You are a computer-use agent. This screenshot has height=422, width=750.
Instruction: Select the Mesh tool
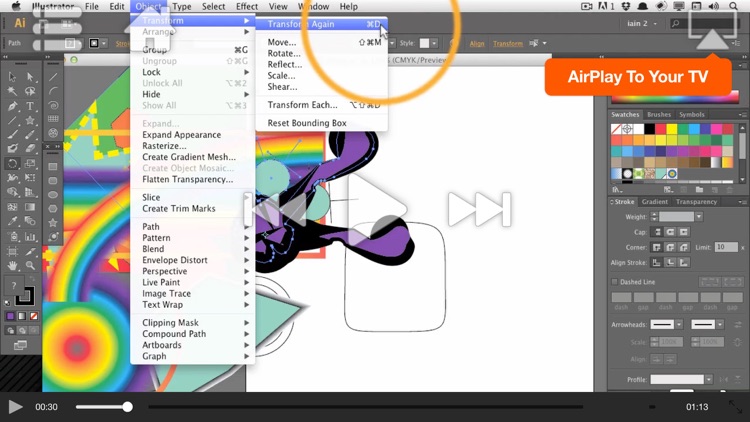coord(12,207)
